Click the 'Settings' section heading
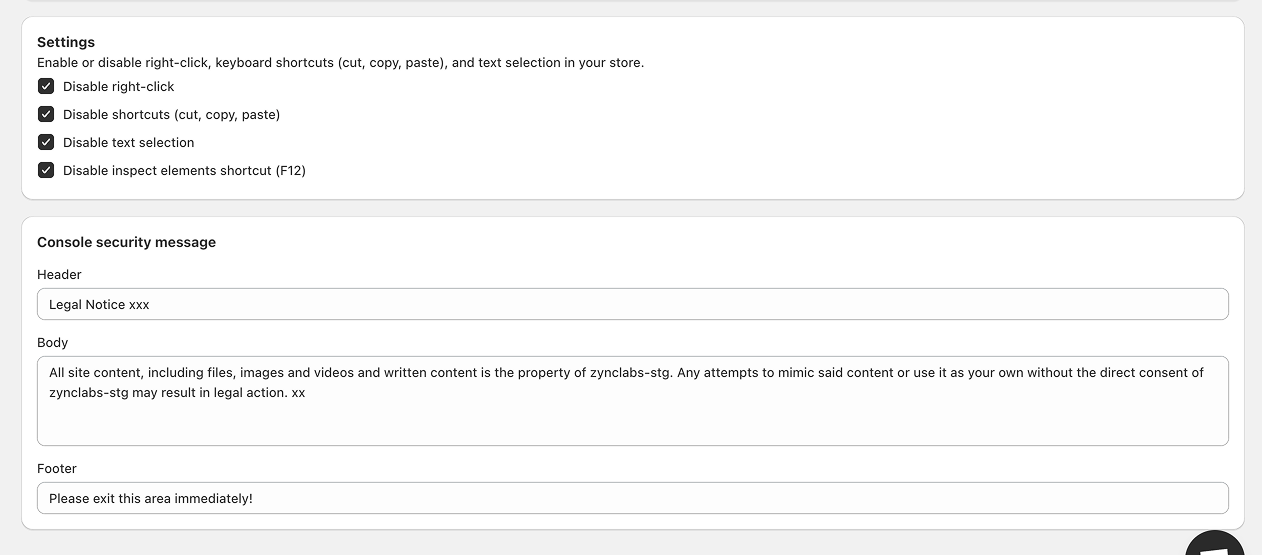The height and width of the screenshot is (555, 1262). tap(66, 42)
